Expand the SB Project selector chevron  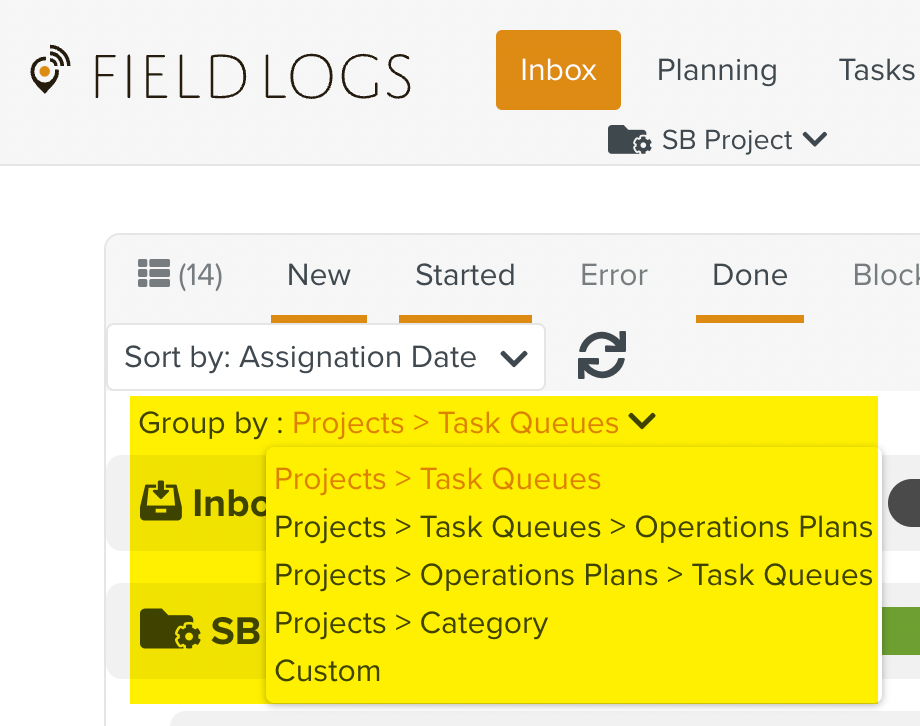click(815, 139)
